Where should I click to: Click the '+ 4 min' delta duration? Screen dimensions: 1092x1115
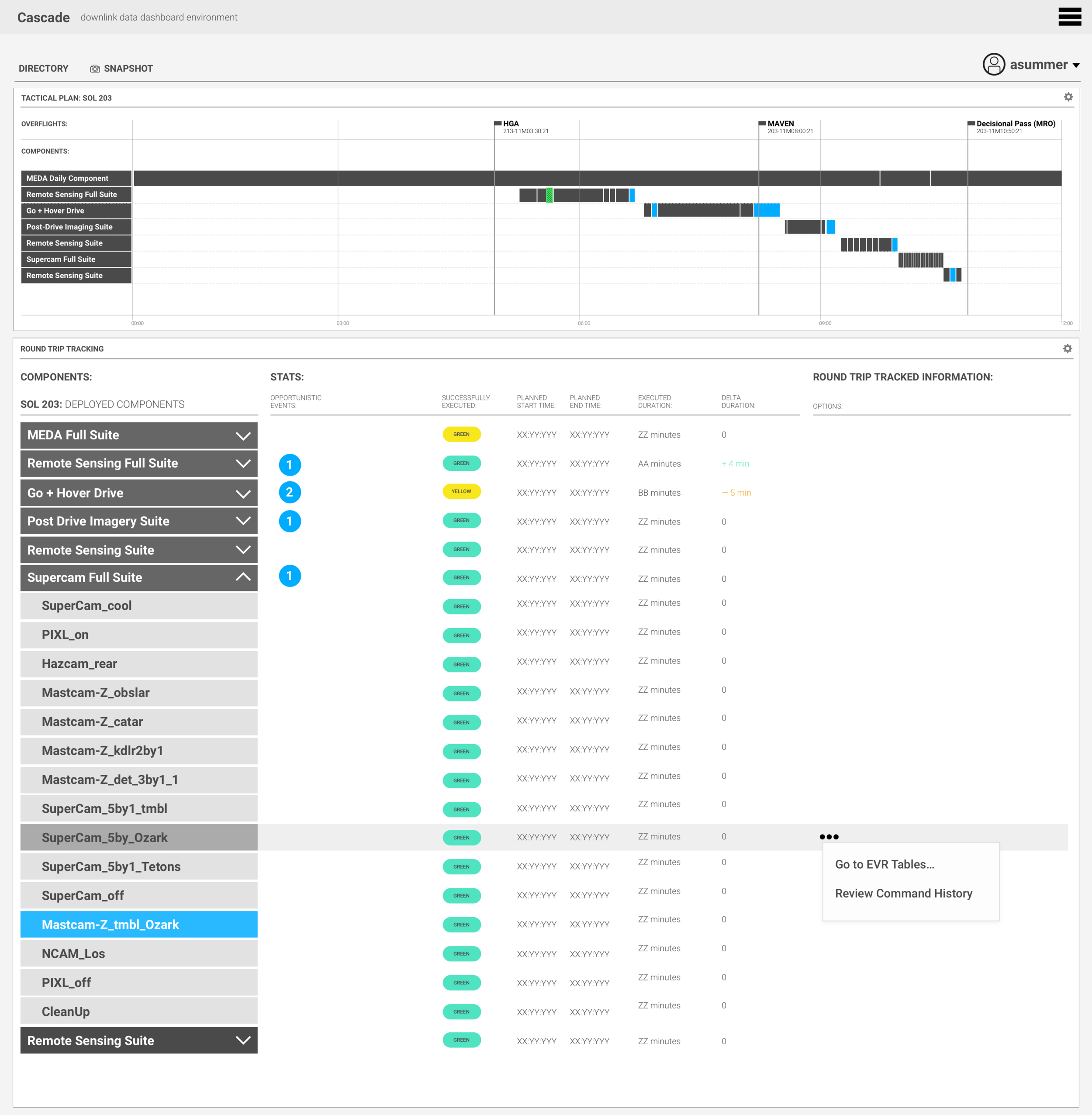pyautogui.click(x=735, y=464)
